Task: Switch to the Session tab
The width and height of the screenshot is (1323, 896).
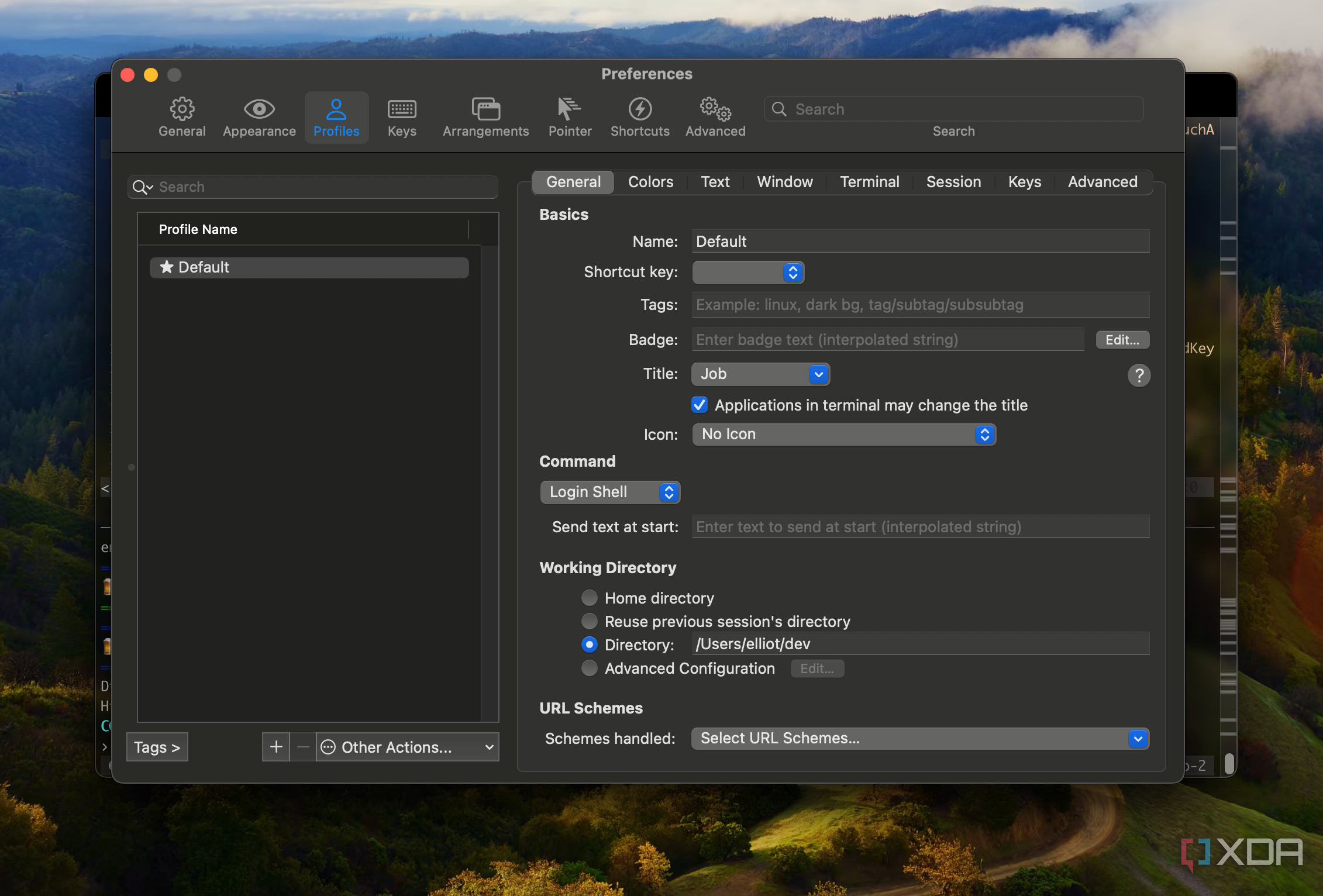Action: [x=953, y=182]
